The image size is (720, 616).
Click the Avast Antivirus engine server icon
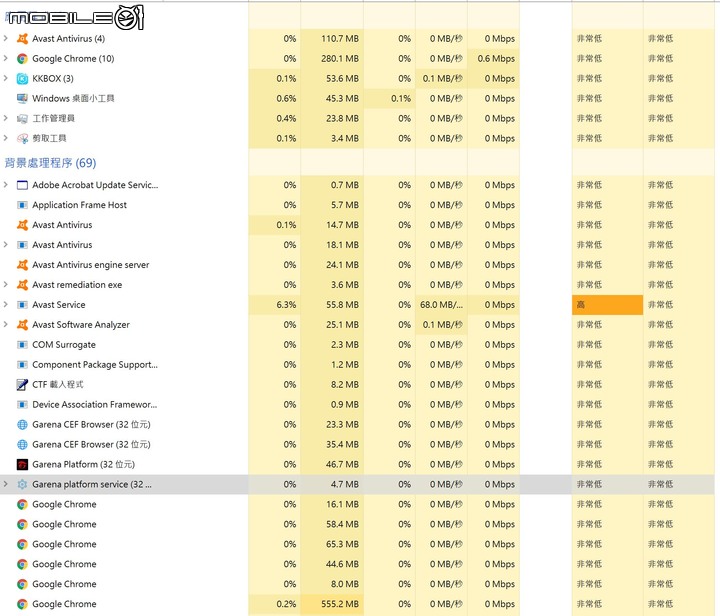tap(22, 265)
